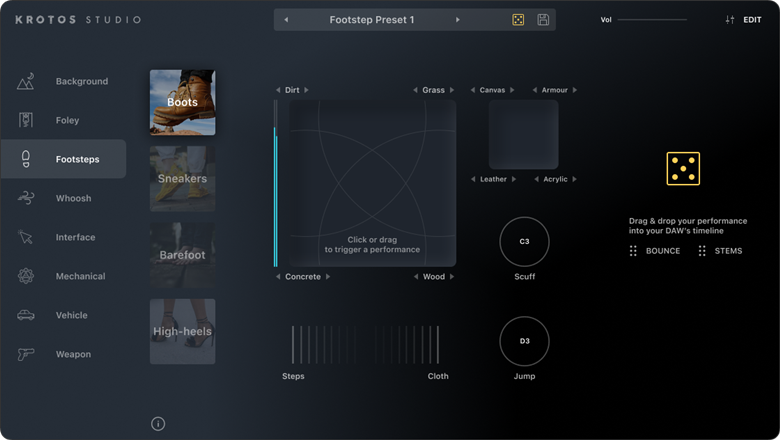This screenshot has height=440, width=780.
Task: Change Grass surface with left arrow
Action: (x=415, y=90)
